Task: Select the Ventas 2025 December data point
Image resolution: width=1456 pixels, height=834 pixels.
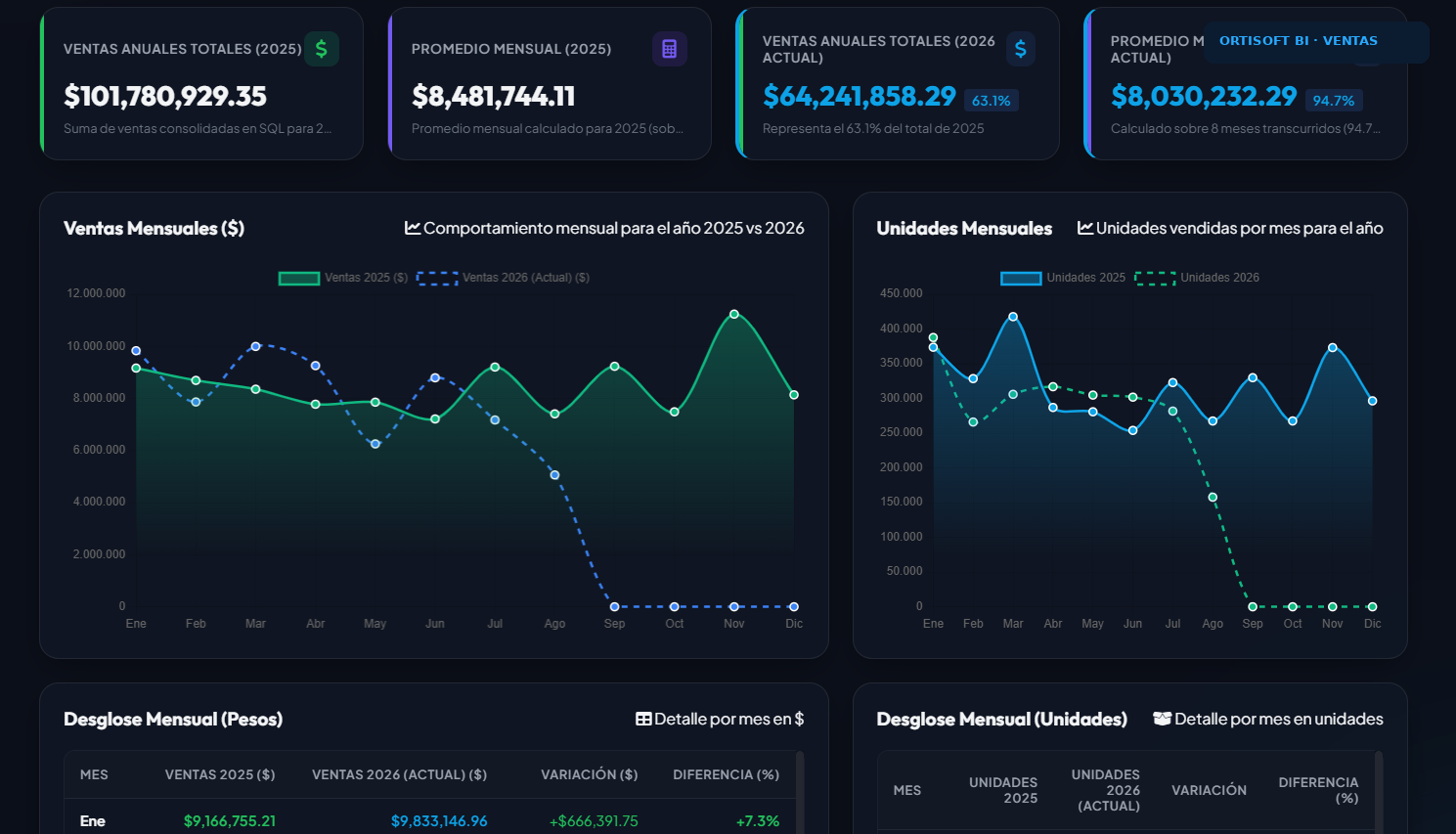Action: 794,395
